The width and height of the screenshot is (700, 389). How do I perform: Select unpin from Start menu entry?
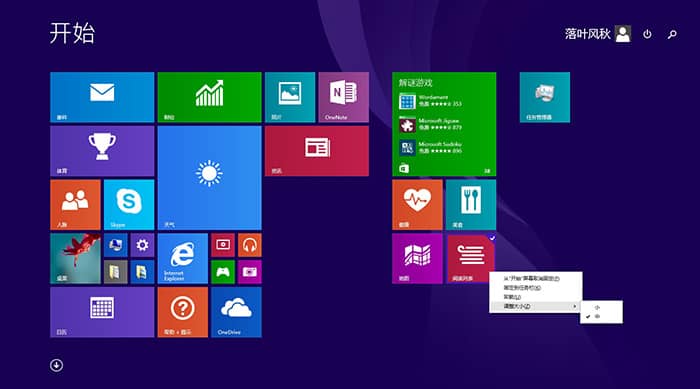pyautogui.click(x=536, y=278)
